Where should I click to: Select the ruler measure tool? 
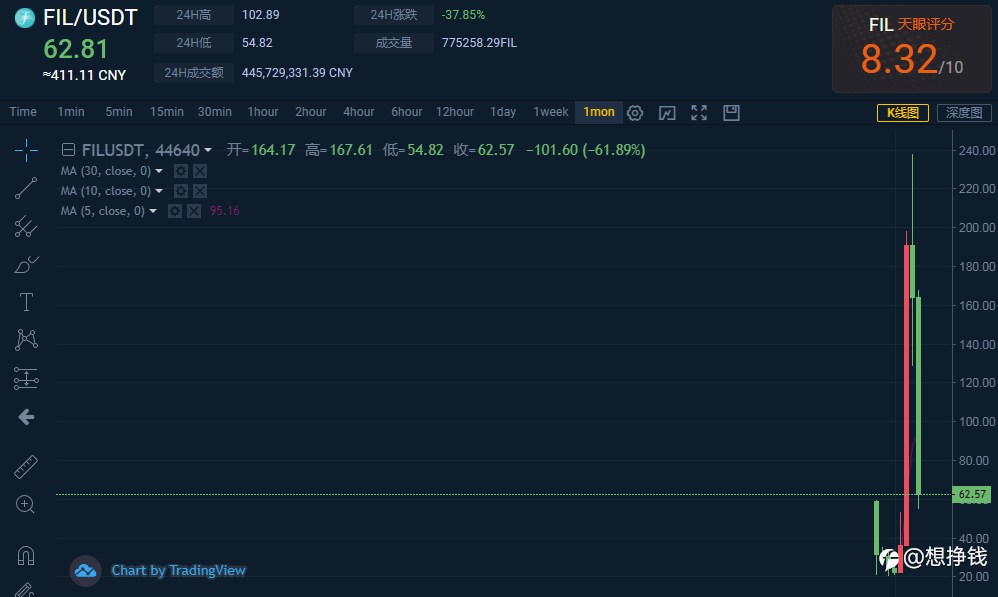click(26, 467)
